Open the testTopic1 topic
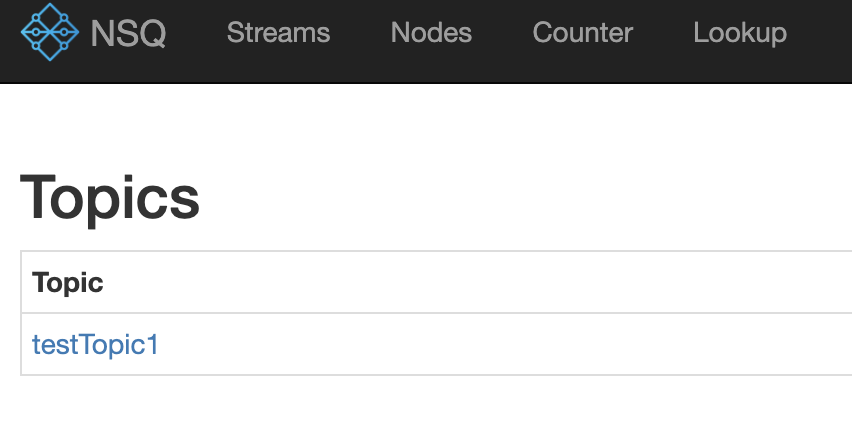852x422 pixels. click(96, 345)
